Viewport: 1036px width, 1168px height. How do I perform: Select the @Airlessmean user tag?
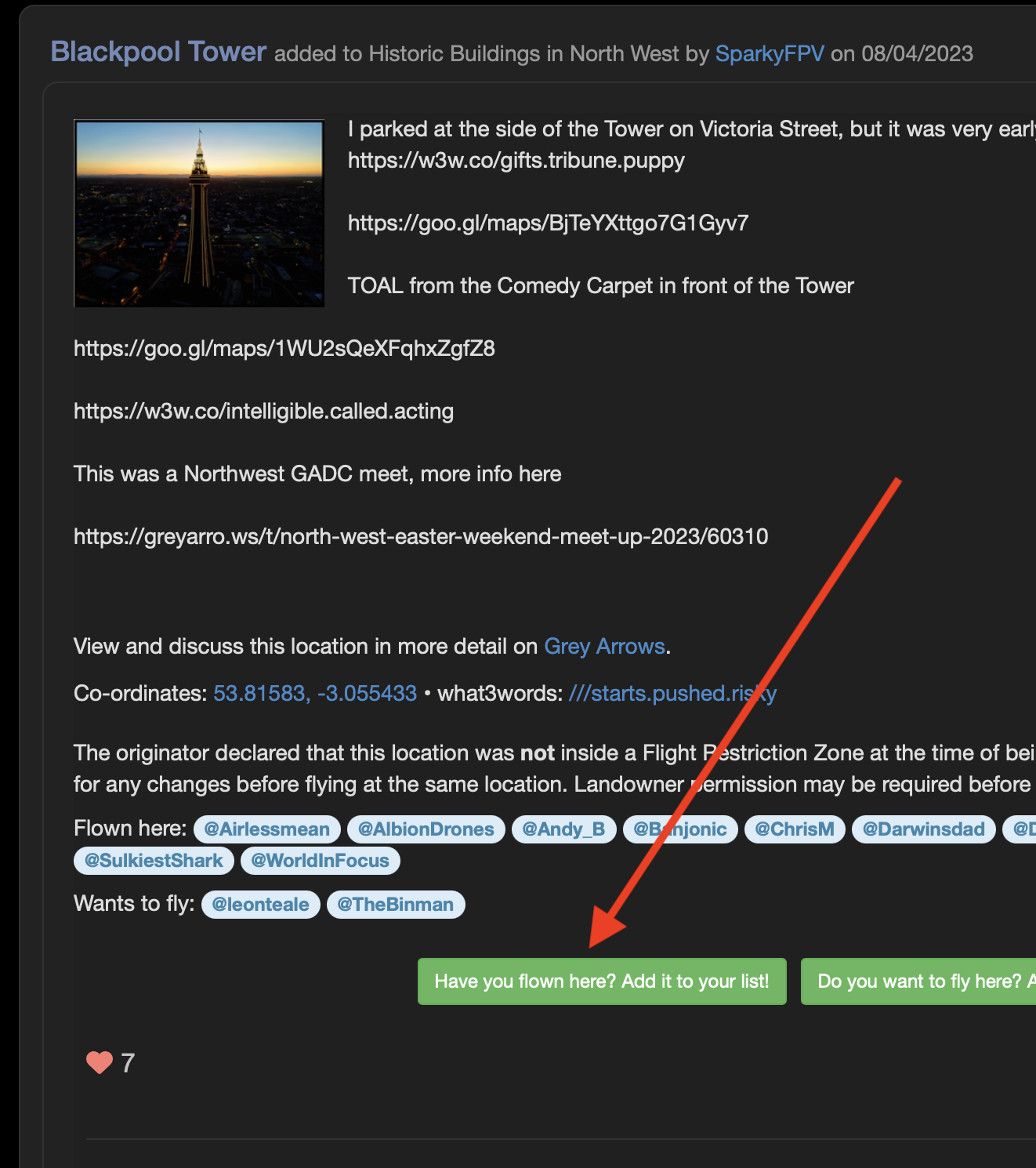pos(266,829)
